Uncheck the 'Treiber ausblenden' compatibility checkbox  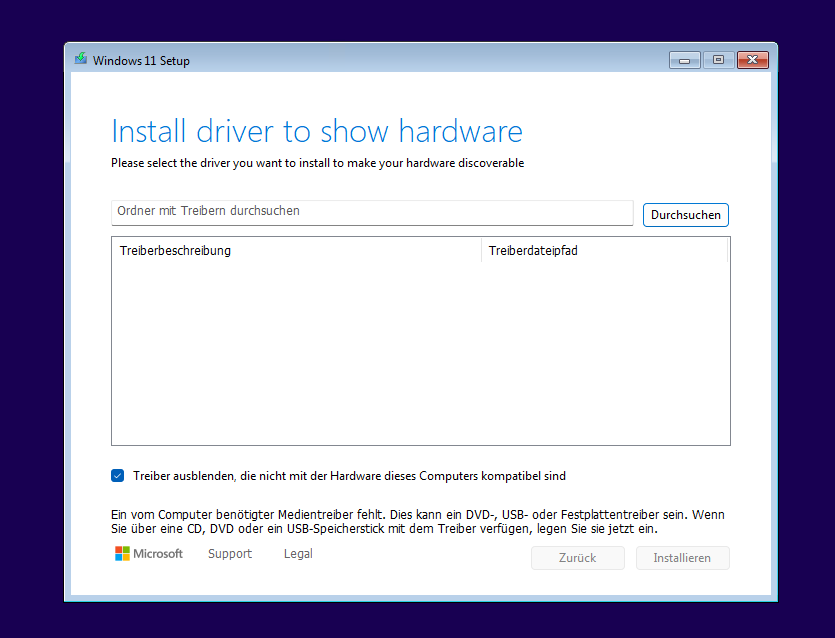click(x=118, y=476)
